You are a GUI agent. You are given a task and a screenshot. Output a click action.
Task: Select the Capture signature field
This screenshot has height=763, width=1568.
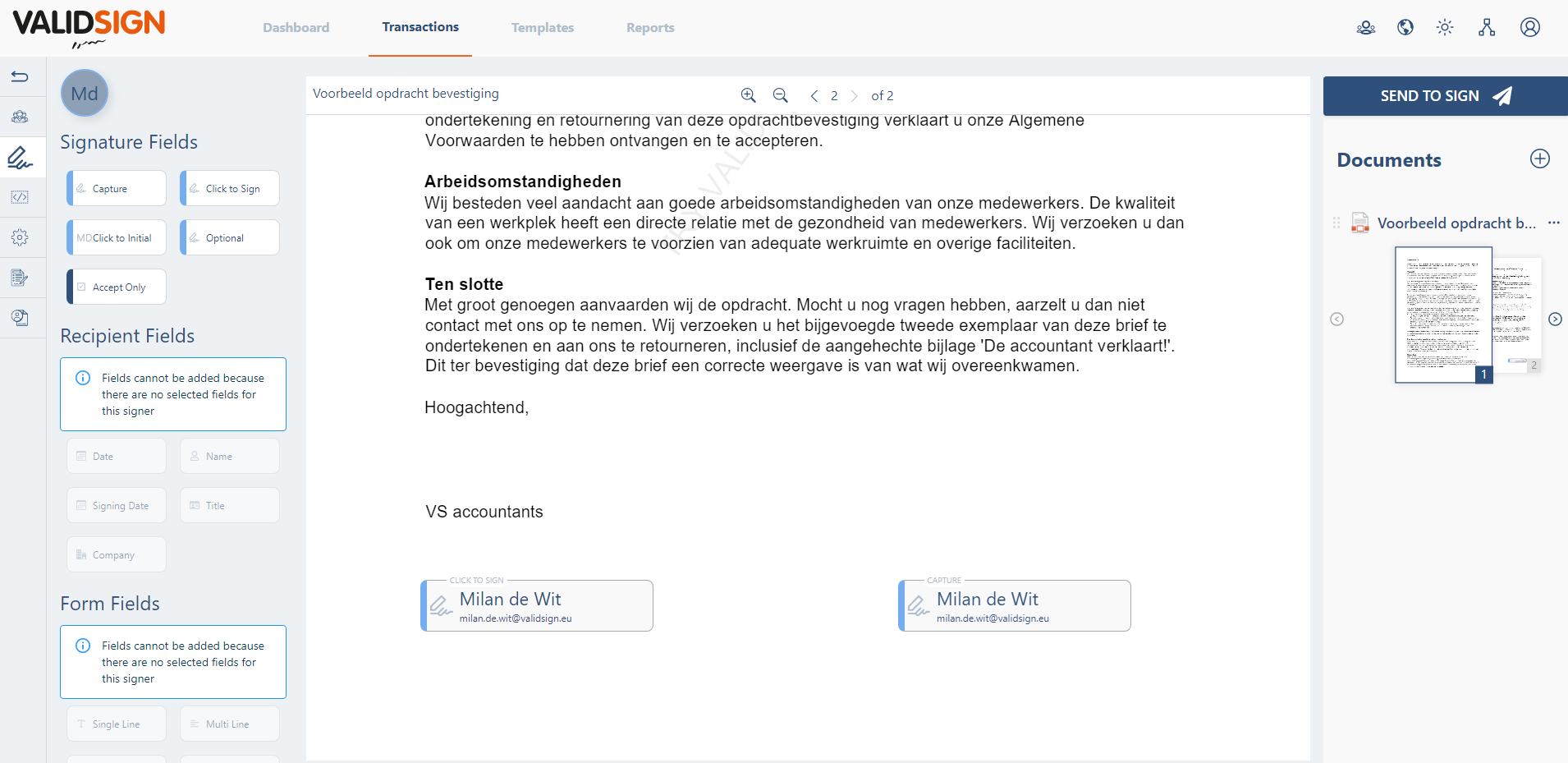[x=117, y=188]
